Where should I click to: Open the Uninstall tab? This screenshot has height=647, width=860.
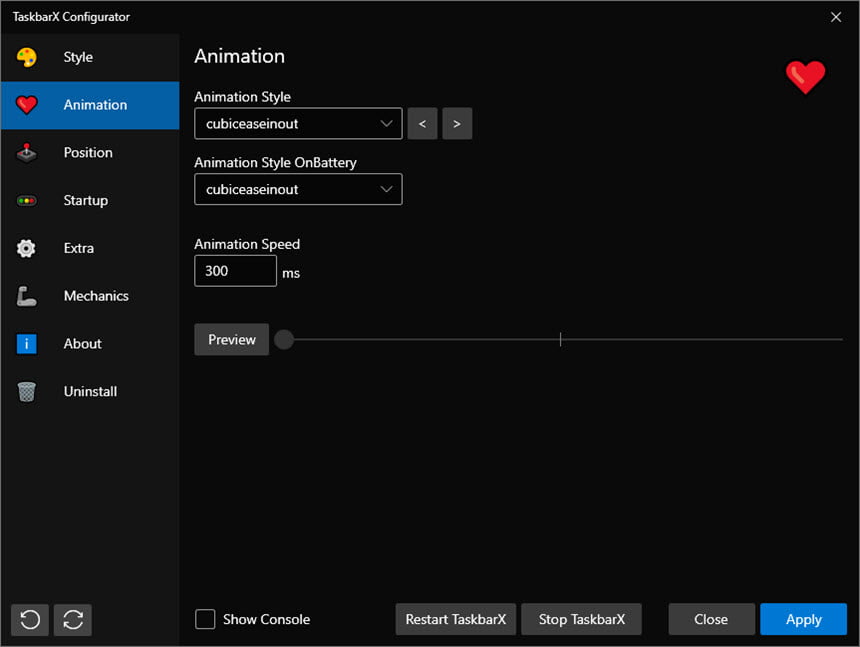[90, 391]
